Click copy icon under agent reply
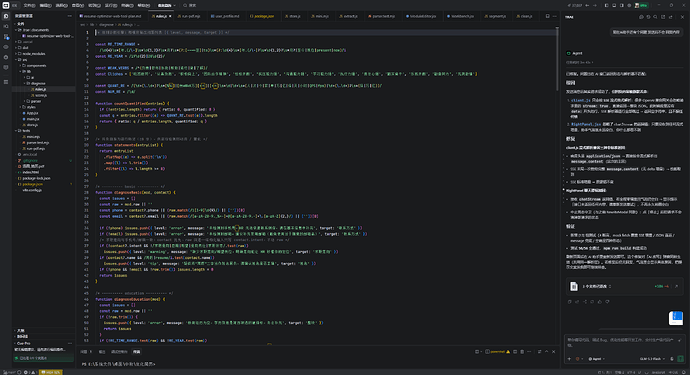Viewport: 690px width, 375px height. pos(570,302)
